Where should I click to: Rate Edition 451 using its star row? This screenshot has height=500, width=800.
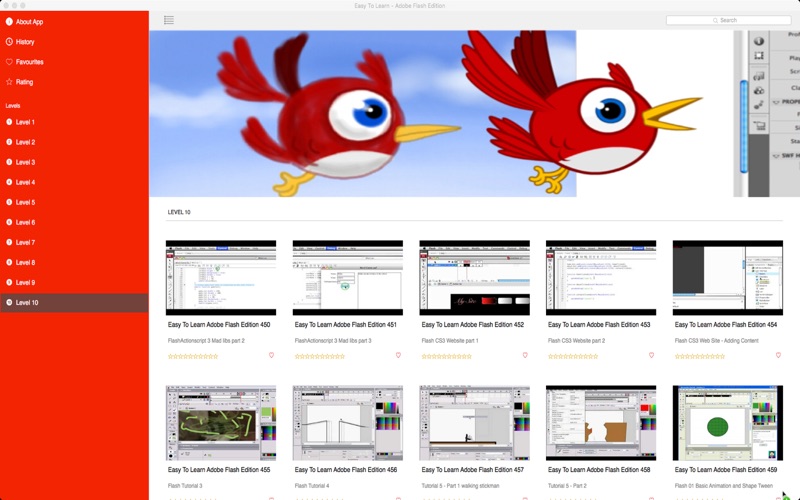(320, 357)
